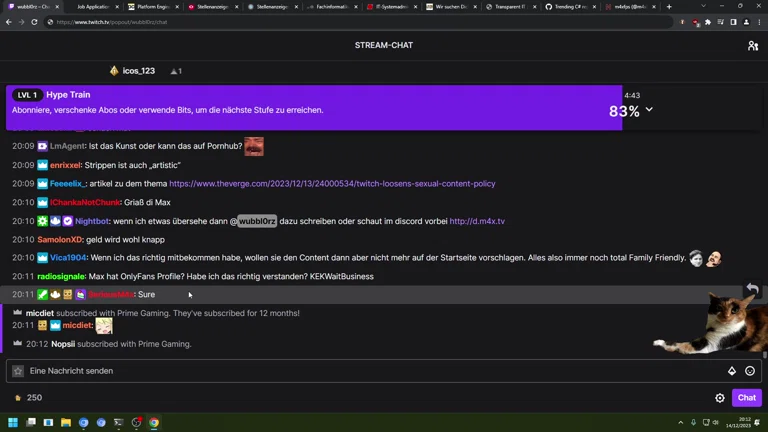The height and width of the screenshot is (432, 768).
Task: Open the Chrome three-dot menu
Action: tap(759, 22)
